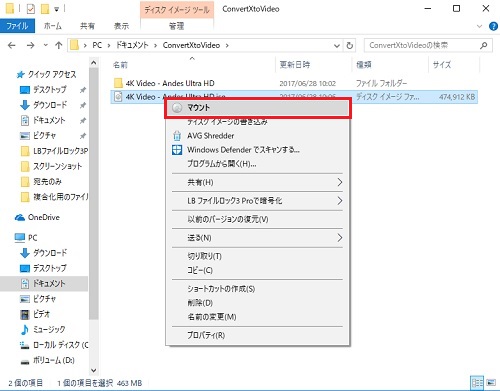
Task: Click the Windows Defender shield icon
Action: [x=177, y=150]
